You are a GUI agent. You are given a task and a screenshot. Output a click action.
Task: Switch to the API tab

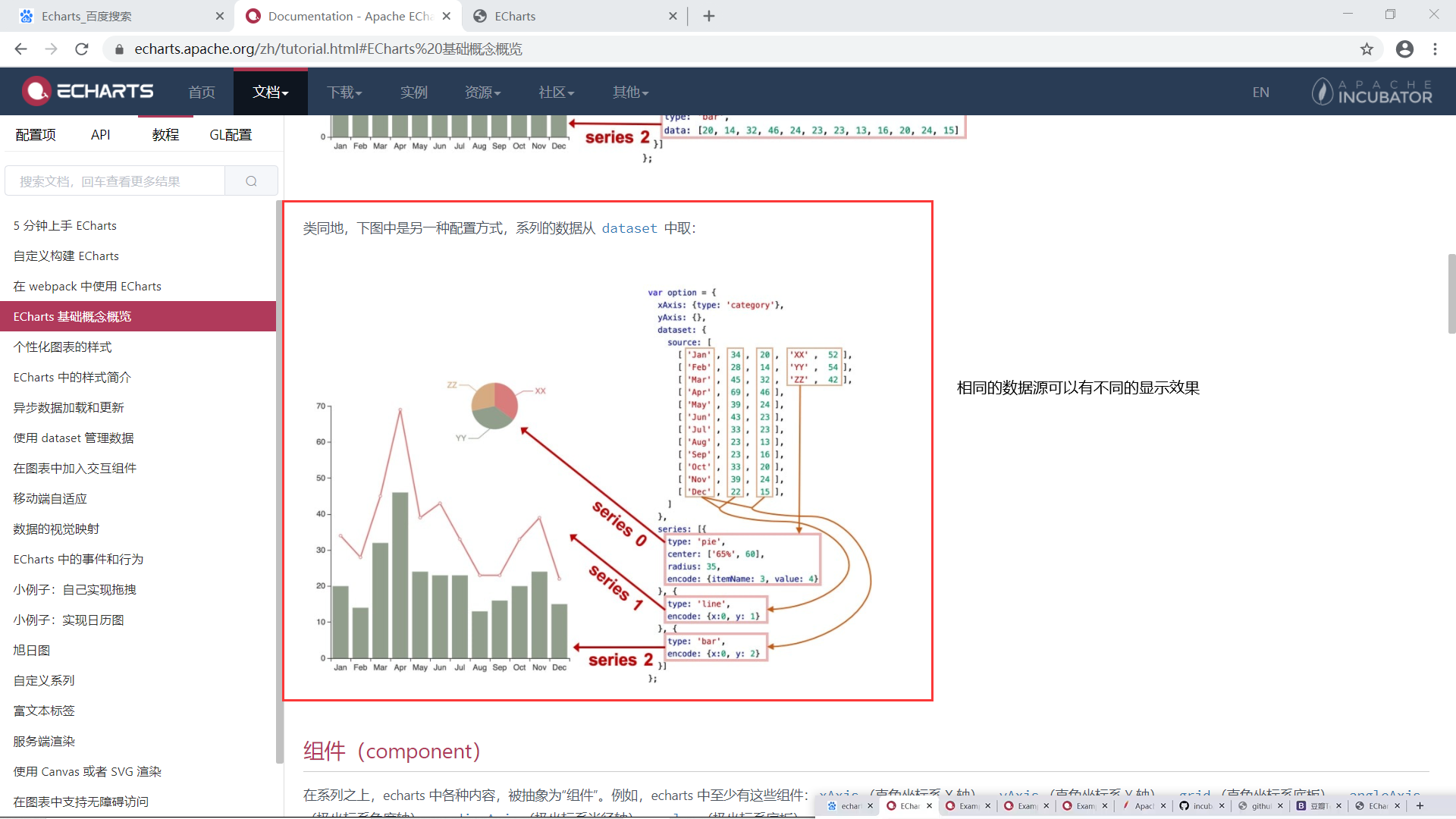[x=100, y=135]
